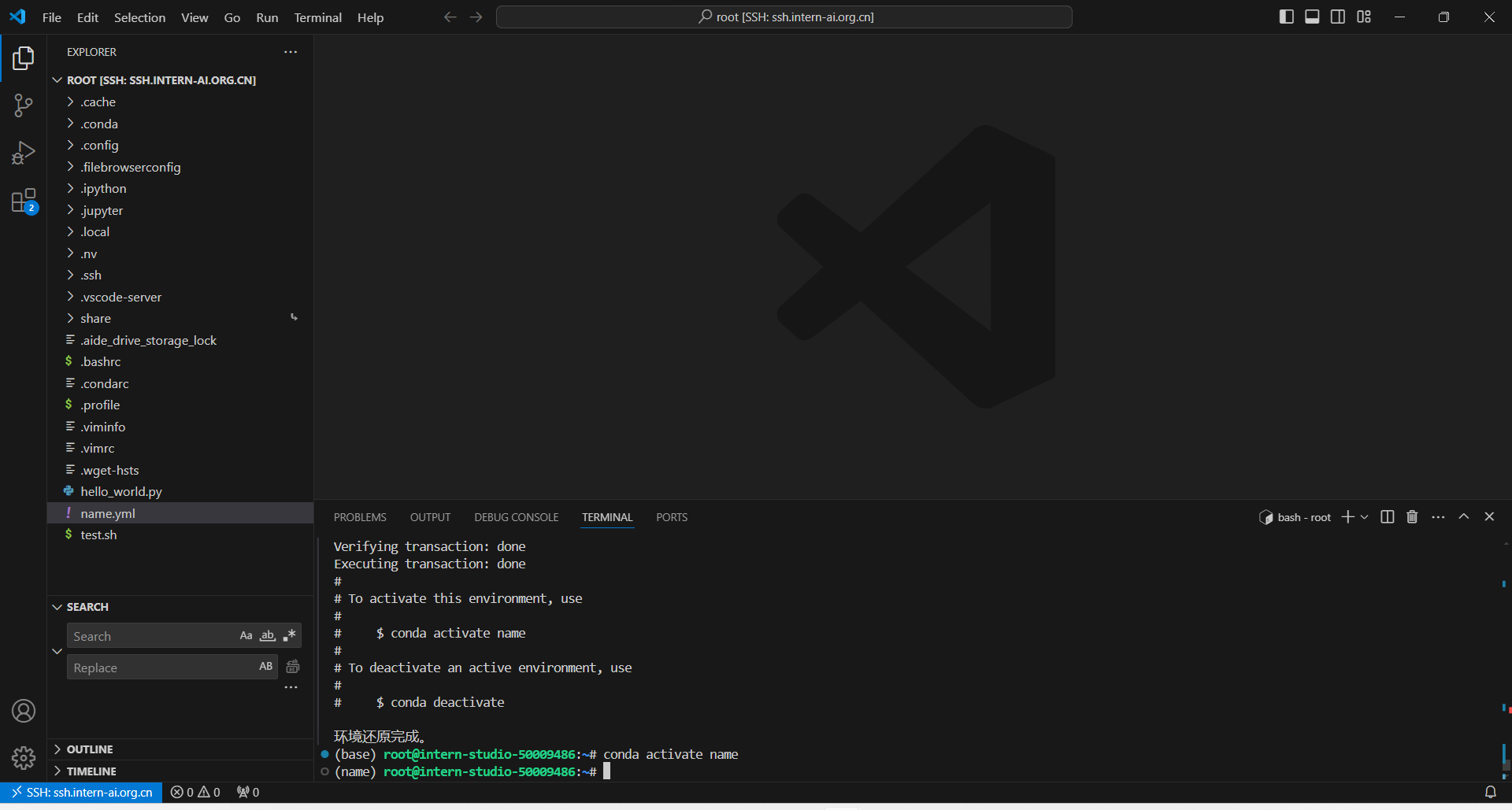The height and width of the screenshot is (810, 1512).
Task: Toggle Match Case in search
Action: [246, 636]
